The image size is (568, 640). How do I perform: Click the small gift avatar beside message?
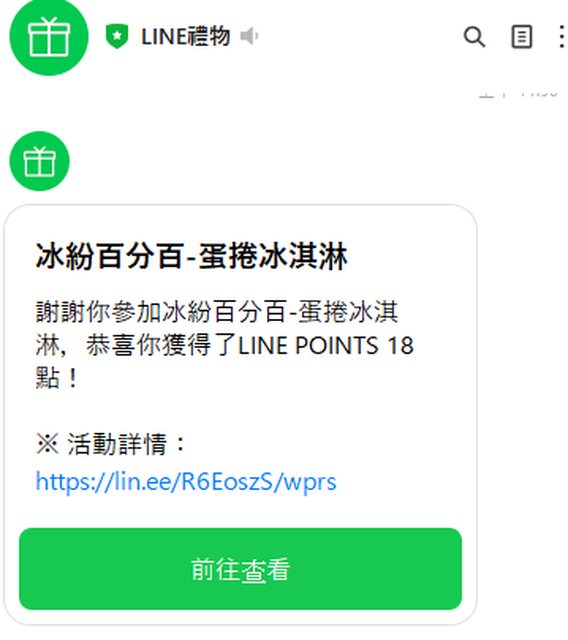tap(40, 161)
